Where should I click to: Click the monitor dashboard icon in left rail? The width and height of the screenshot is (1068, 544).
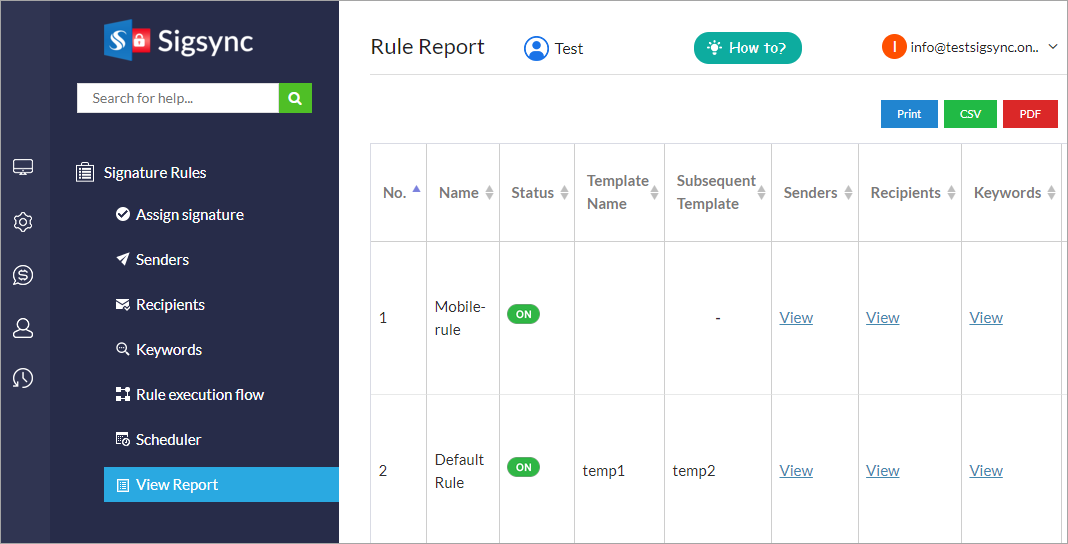pyautogui.click(x=24, y=167)
